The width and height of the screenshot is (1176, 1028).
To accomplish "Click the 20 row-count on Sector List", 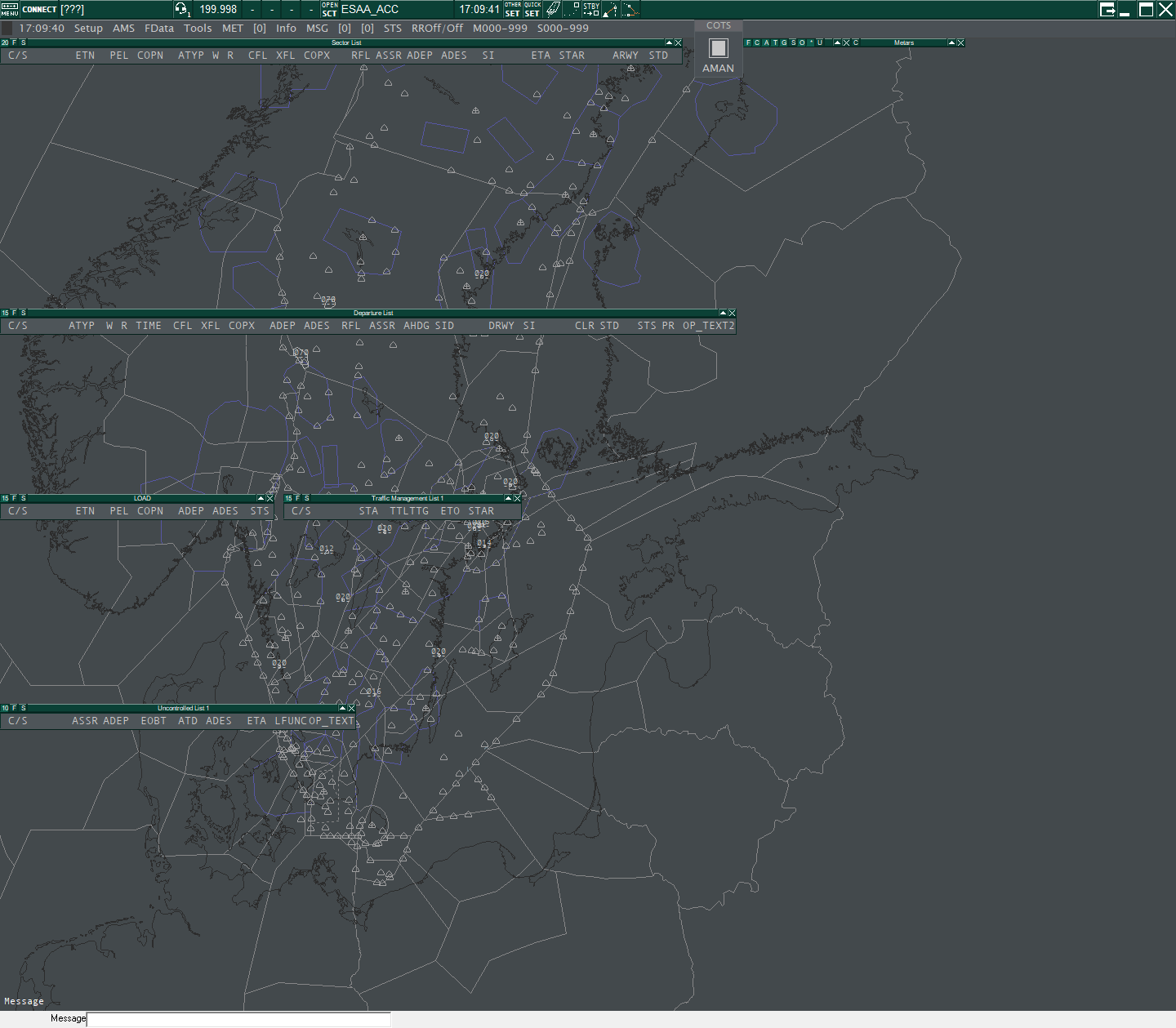I will pyautogui.click(x=5, y=42).
